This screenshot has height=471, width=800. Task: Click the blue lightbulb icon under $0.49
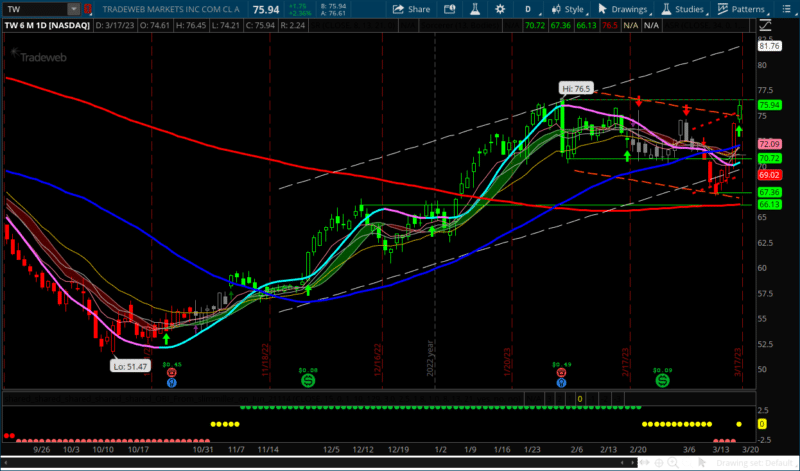pos(562,382)
